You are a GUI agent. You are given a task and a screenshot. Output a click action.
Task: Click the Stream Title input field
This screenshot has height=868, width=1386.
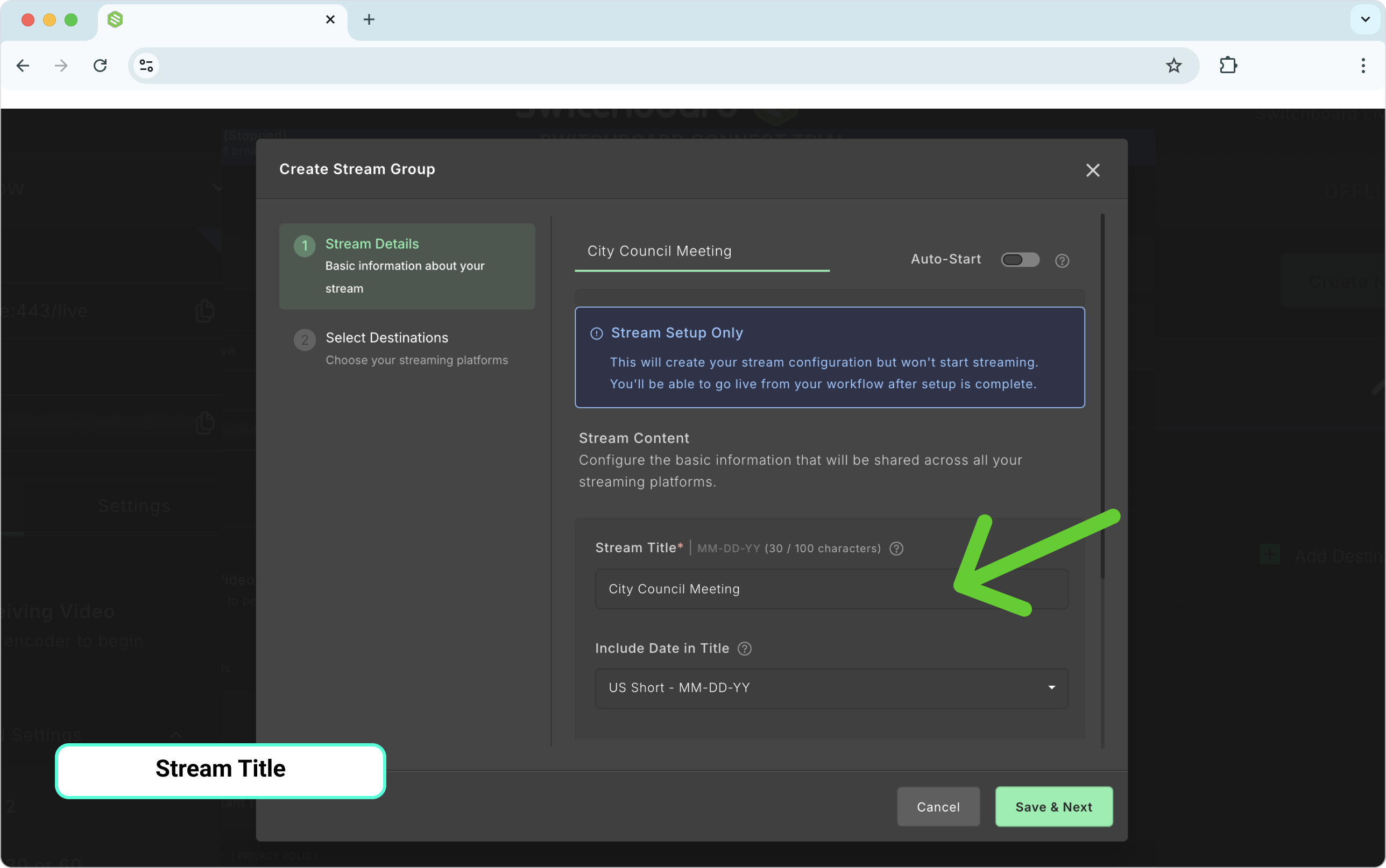coord(831,588)
